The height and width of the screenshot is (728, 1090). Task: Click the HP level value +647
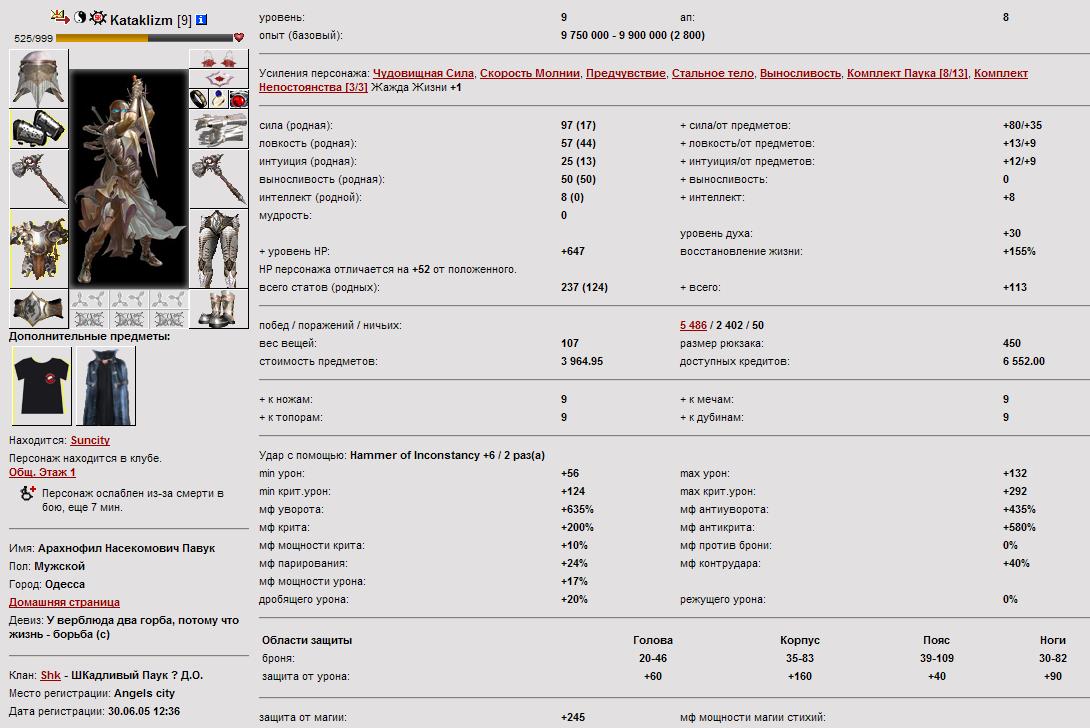(573, 251)
